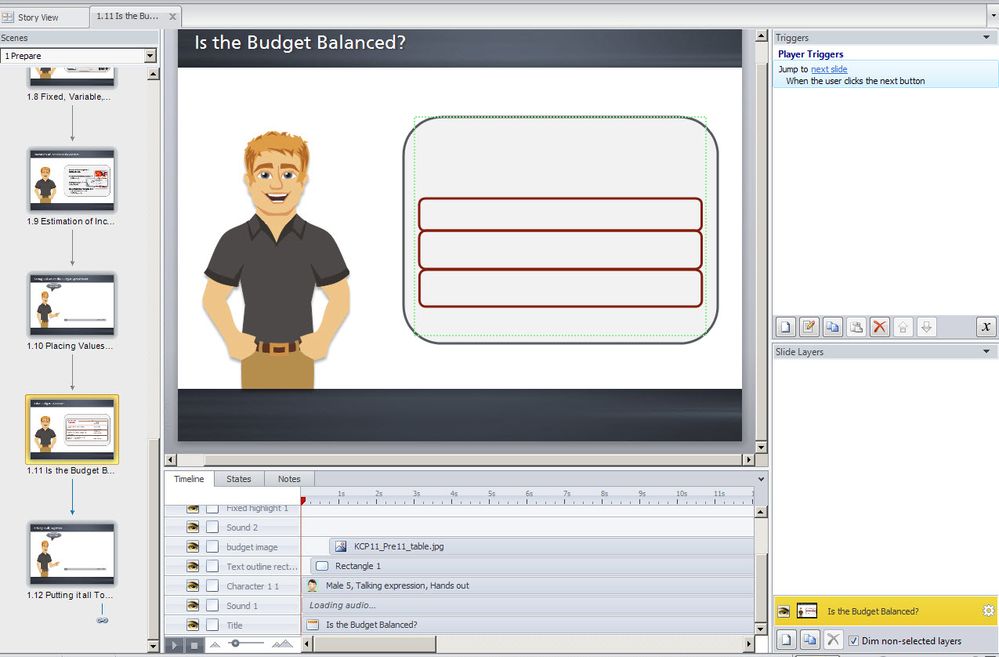Open properties gear for base slide layer
The image size is (999, 657).
click(988, 611)
